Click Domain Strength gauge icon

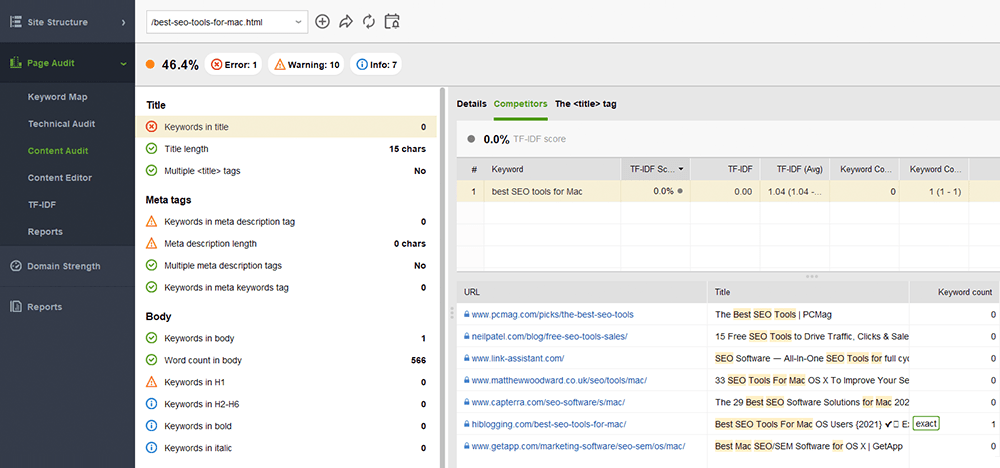[x=16, y=267]
